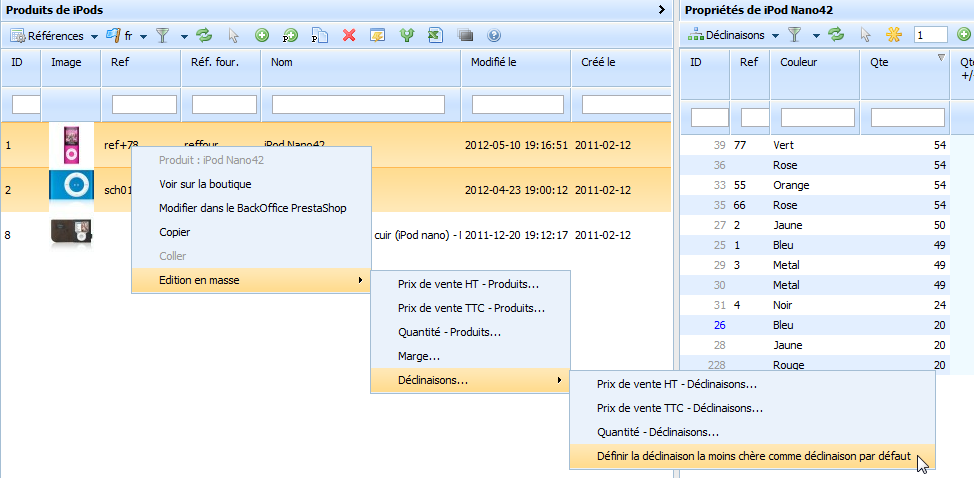Click the selection cursor icon in products toolbar
Image resolution: width=974 pixels, height=478 pixels.
coord(234,36)
